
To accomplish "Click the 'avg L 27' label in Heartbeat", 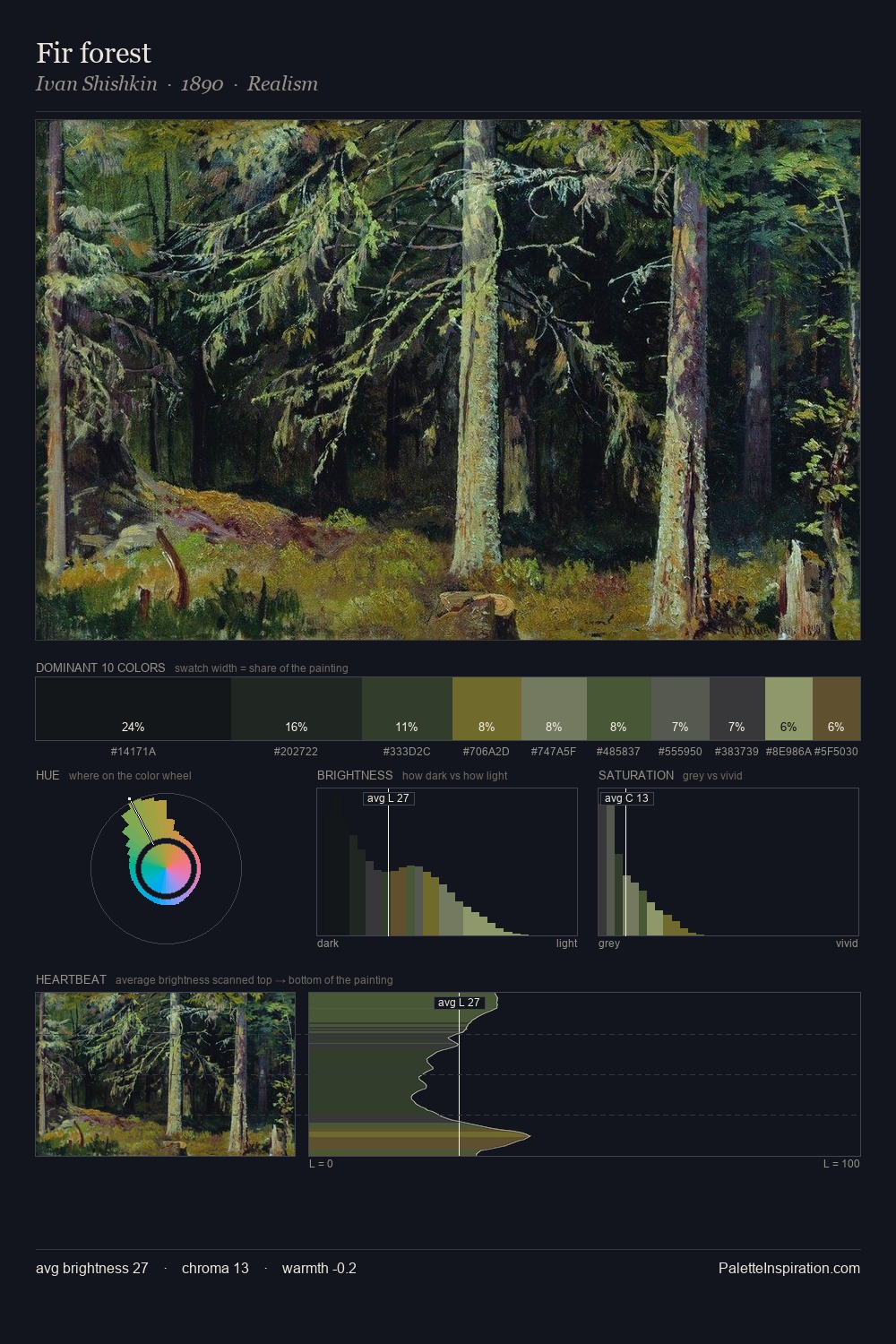I will [x=459, y=1003].
